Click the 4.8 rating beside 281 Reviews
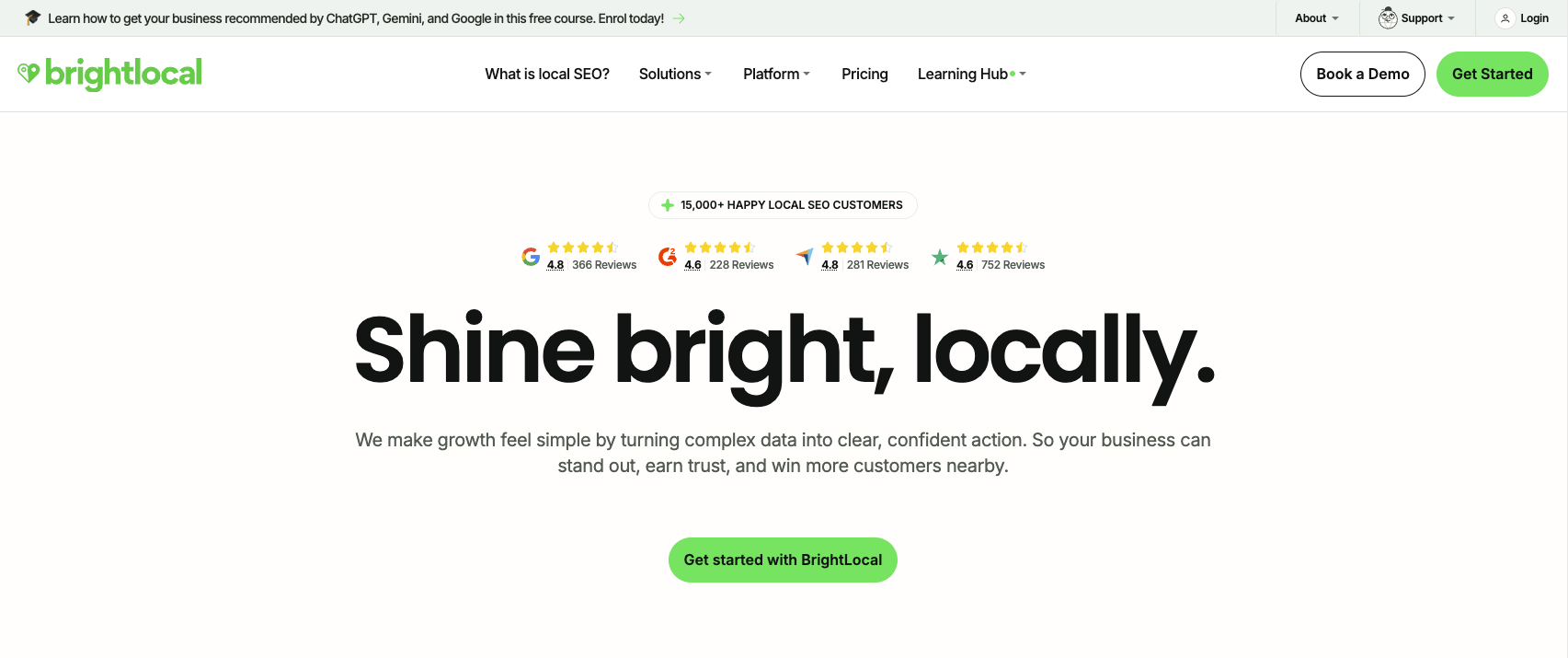 pos(830,265)
